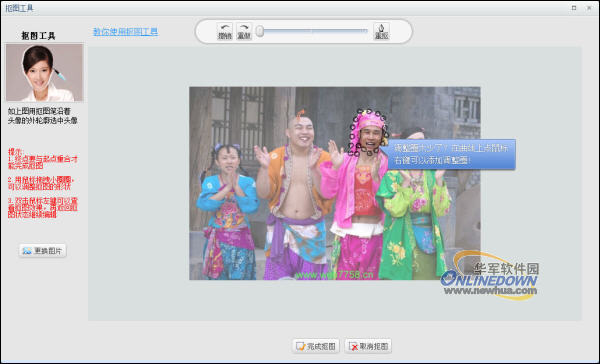Screen dimensions: 600x364
Task: Click the red tips text in sidebar
Action: [42, 183]
